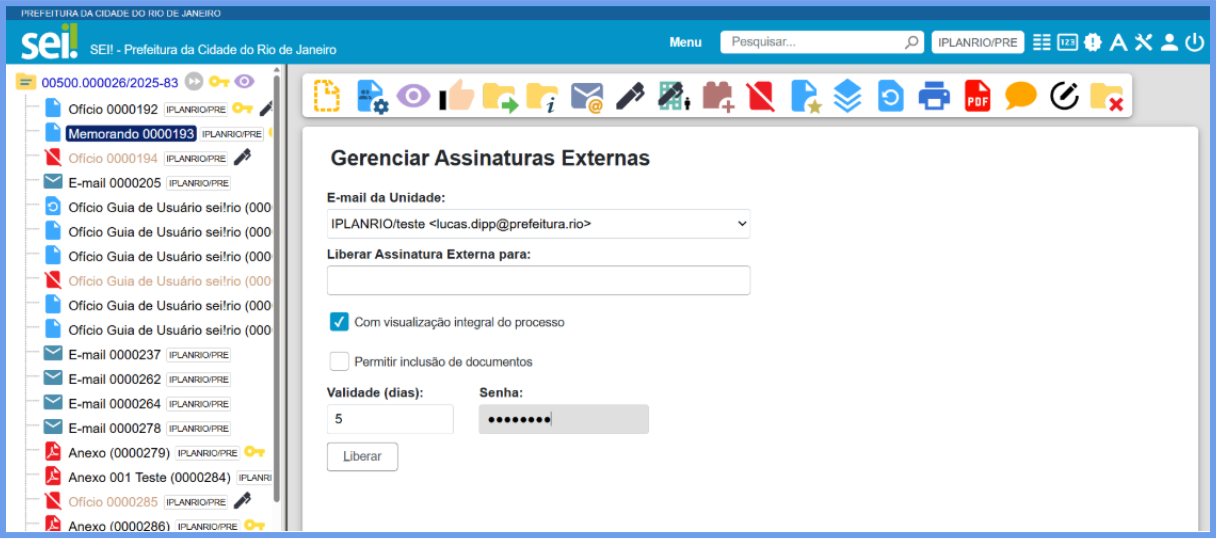Click the thumbs-up icon in toolbar
The width and height of the screenshot is (1216, 539).
pyautogui.click(x=457, y=96)
